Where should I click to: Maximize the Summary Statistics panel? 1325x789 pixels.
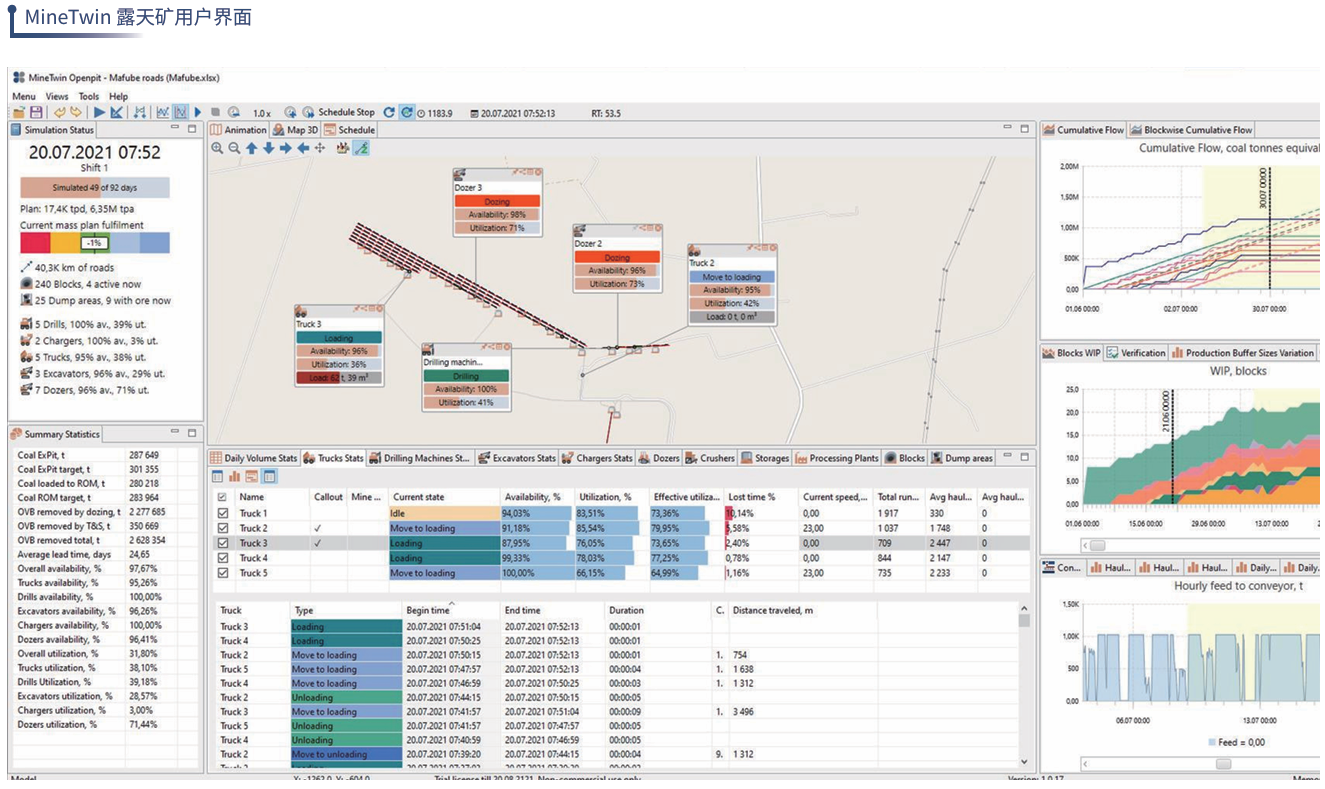[x=192, y=432]
